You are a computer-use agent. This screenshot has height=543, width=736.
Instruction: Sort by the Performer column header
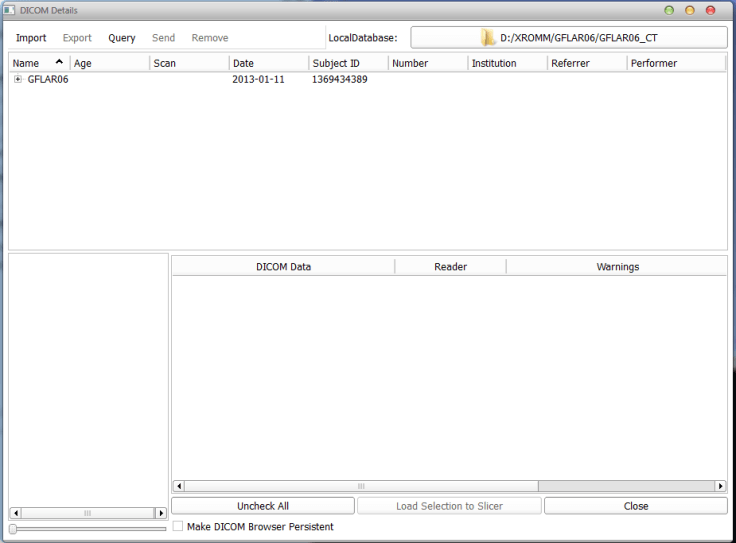tap(676, 63)
